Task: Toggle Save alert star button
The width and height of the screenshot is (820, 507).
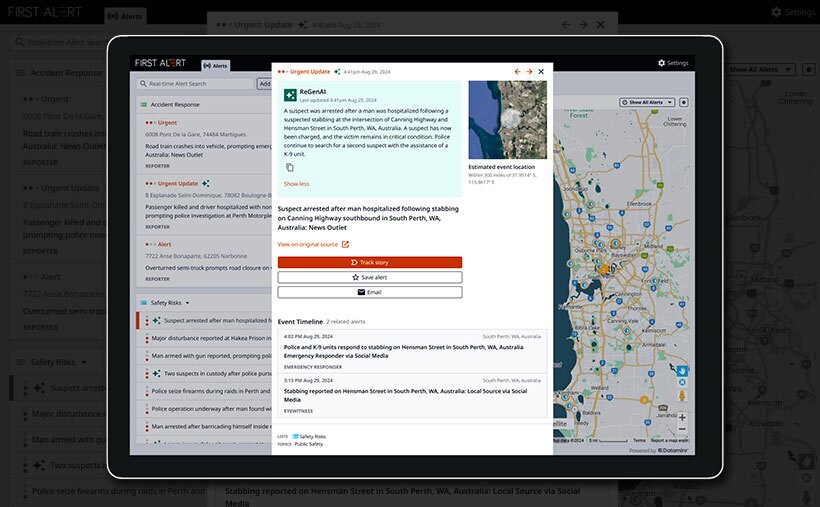Action: (370, 277)
